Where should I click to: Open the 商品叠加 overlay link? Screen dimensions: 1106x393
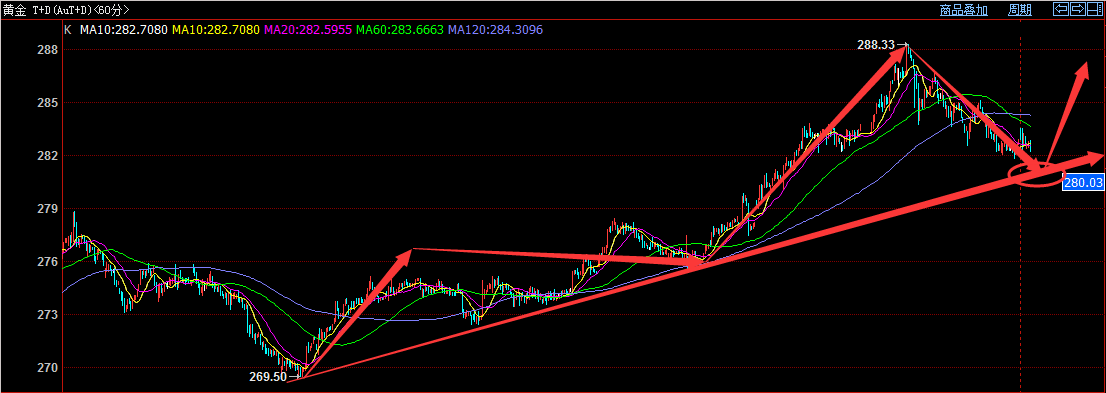pos(963,10)
